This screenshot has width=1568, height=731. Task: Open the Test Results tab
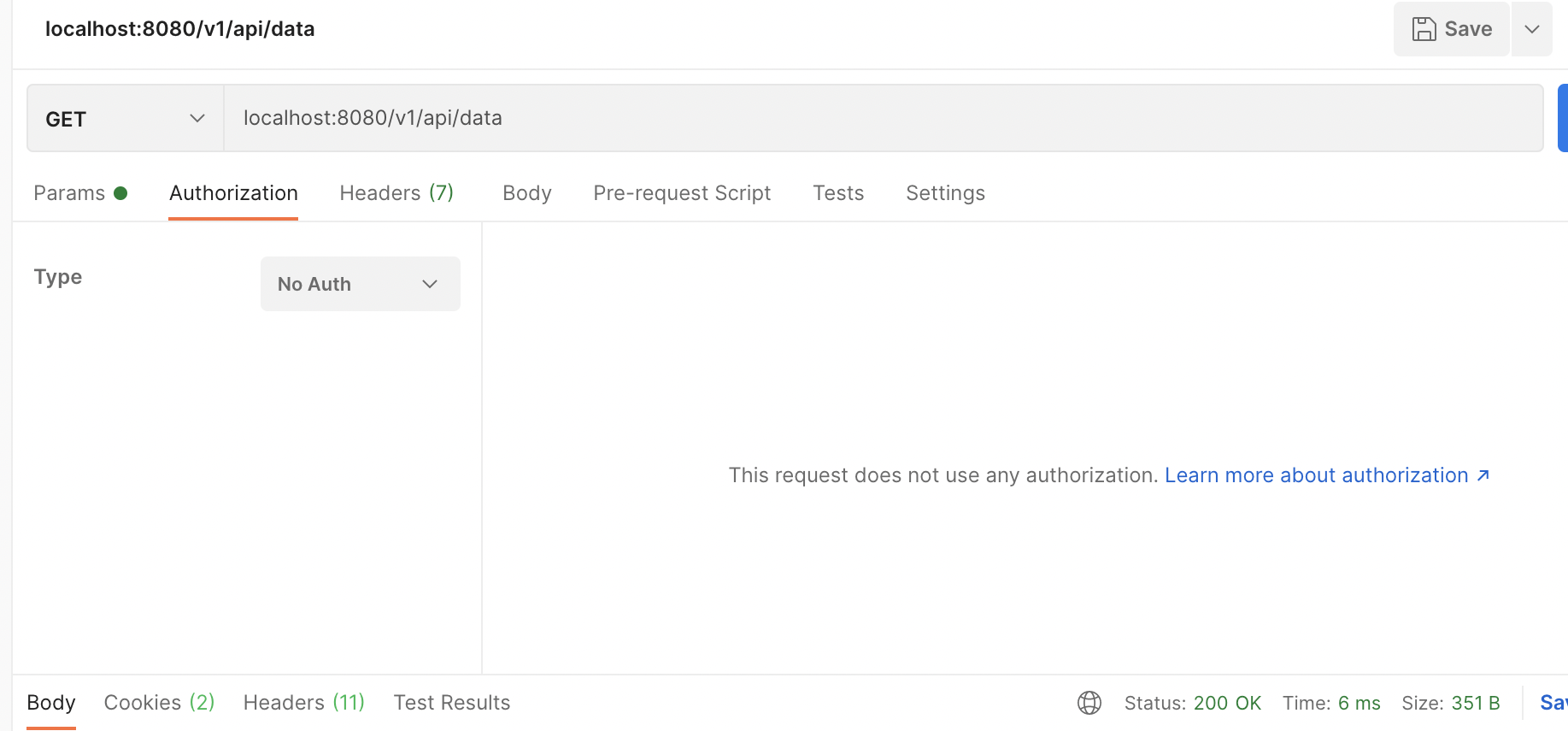pyautogui.click(x=452, y=703)
